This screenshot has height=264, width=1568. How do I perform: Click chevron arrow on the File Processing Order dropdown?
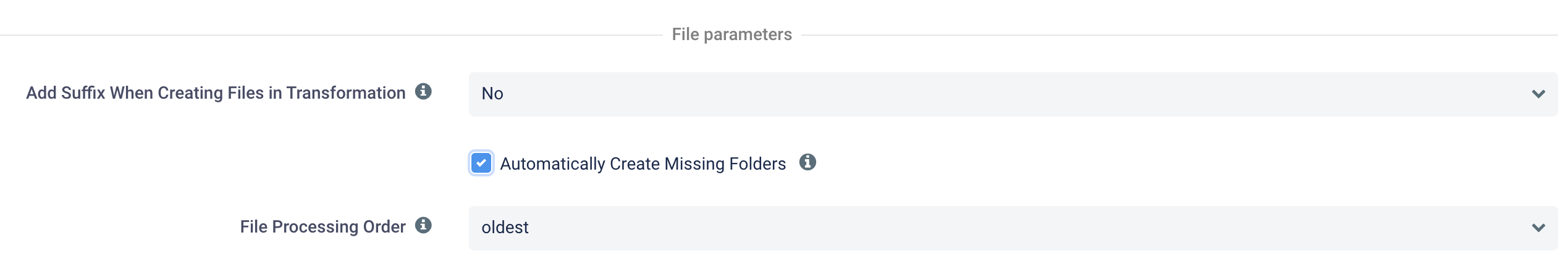pos(1538,228)
